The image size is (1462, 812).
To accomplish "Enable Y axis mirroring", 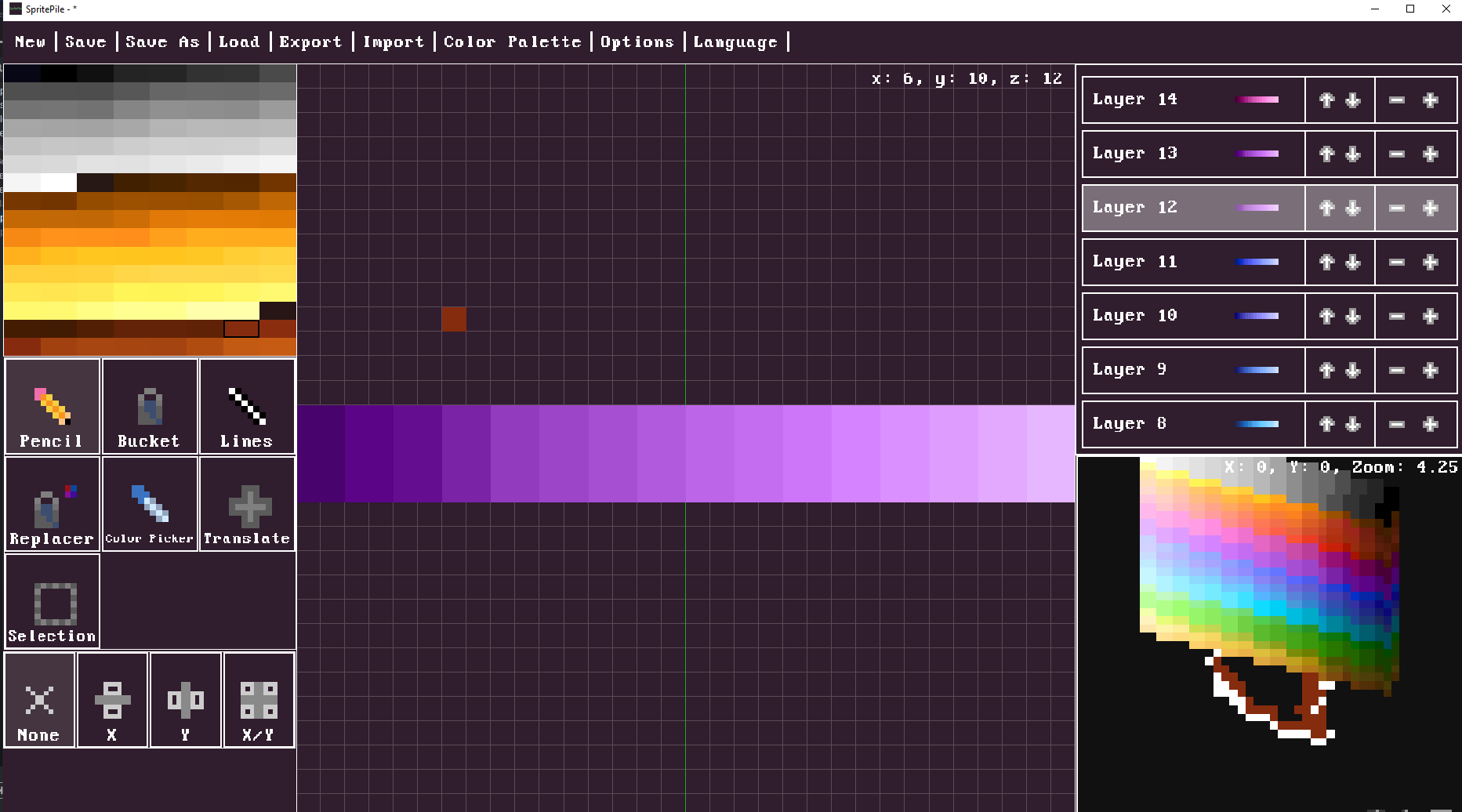I will (x=185, y=700).
